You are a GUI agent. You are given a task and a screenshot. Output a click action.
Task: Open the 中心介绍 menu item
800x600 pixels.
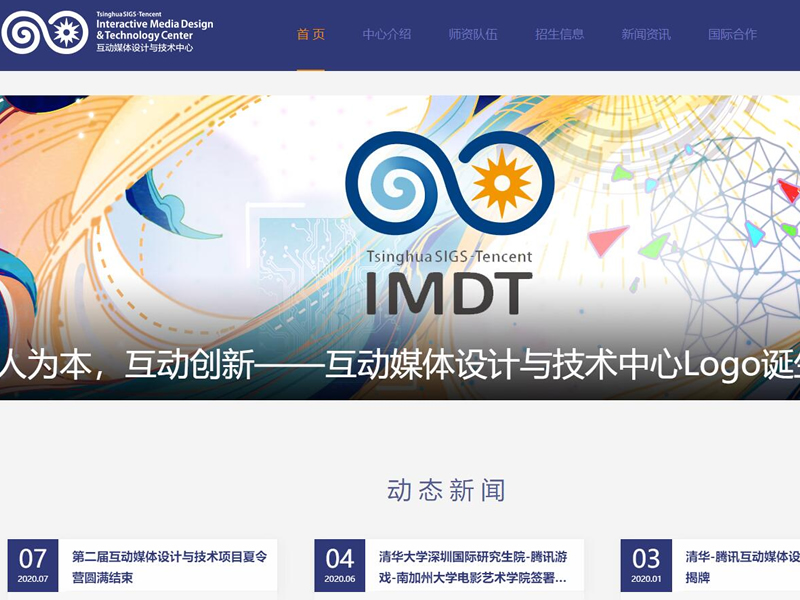387,34
